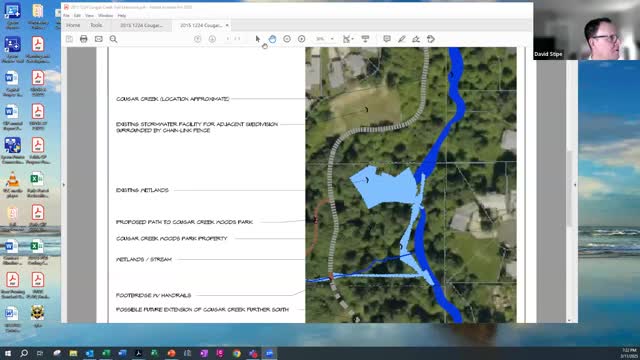Viewport: 640px width, 360px height.
Task: Open the Sign document tool
Action: (x=416, y=39)
